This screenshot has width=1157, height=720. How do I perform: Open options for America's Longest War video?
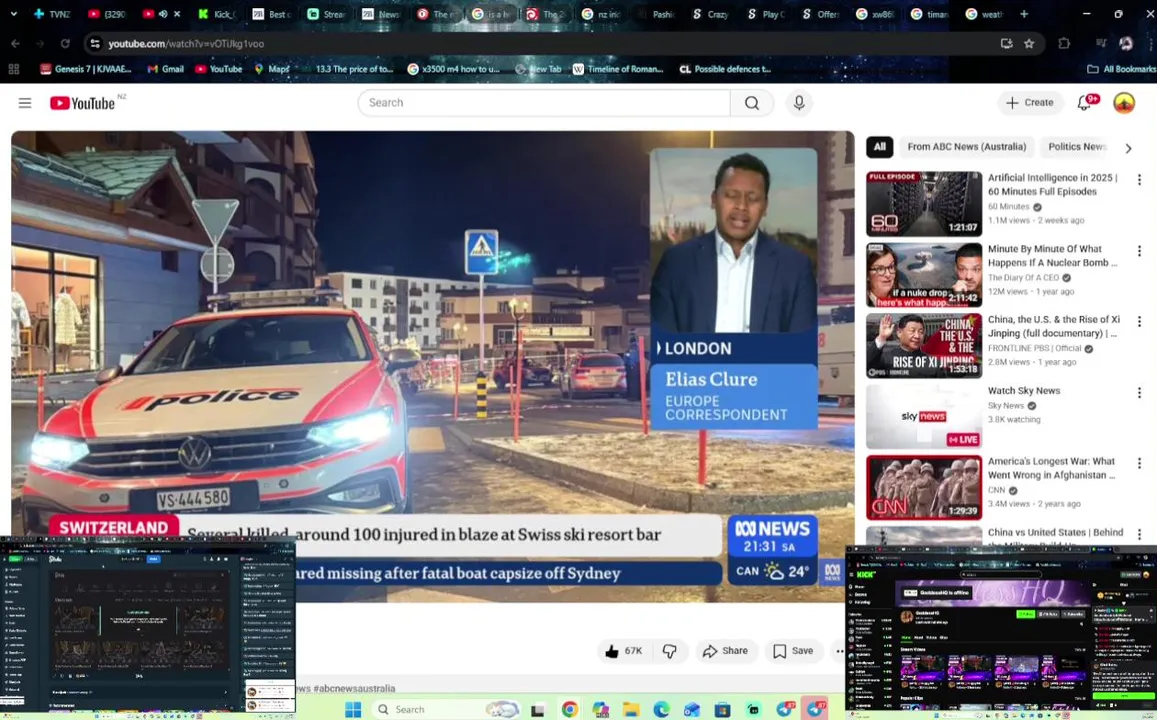coord(1139,463)
